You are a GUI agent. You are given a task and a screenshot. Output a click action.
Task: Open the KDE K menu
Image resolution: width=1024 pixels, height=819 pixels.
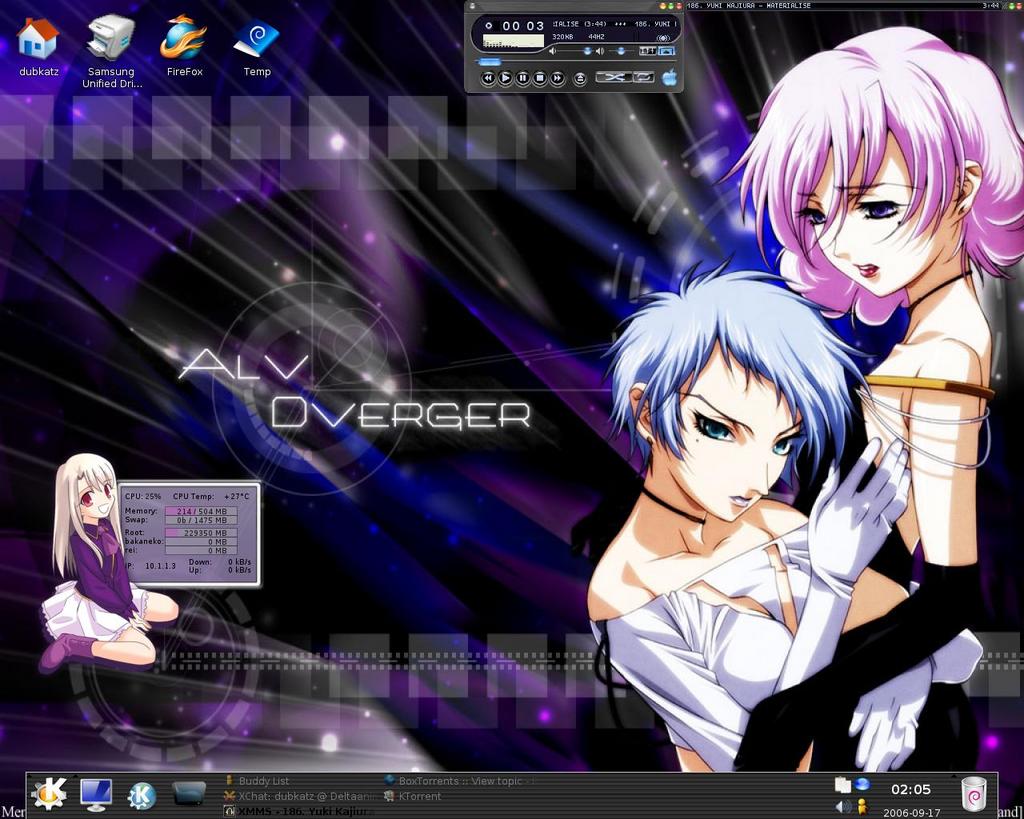(49, 794)
